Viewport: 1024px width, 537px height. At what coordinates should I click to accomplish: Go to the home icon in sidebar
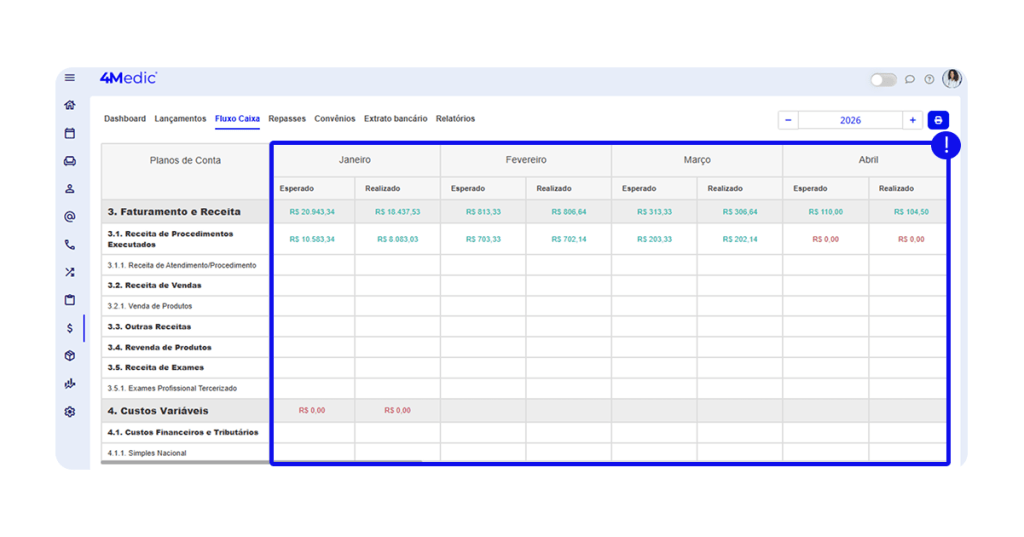tap(70, 105)
